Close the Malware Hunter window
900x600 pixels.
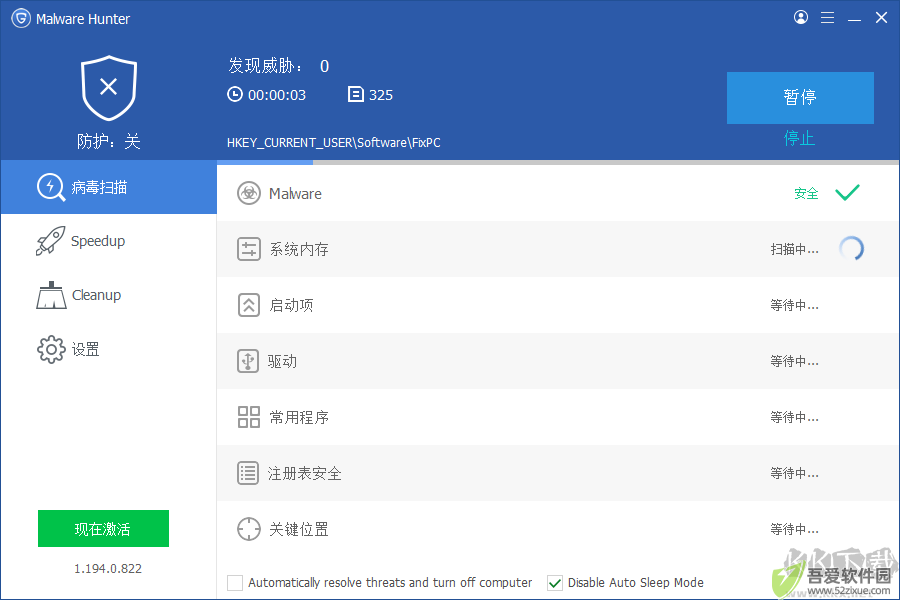[881, 18]
